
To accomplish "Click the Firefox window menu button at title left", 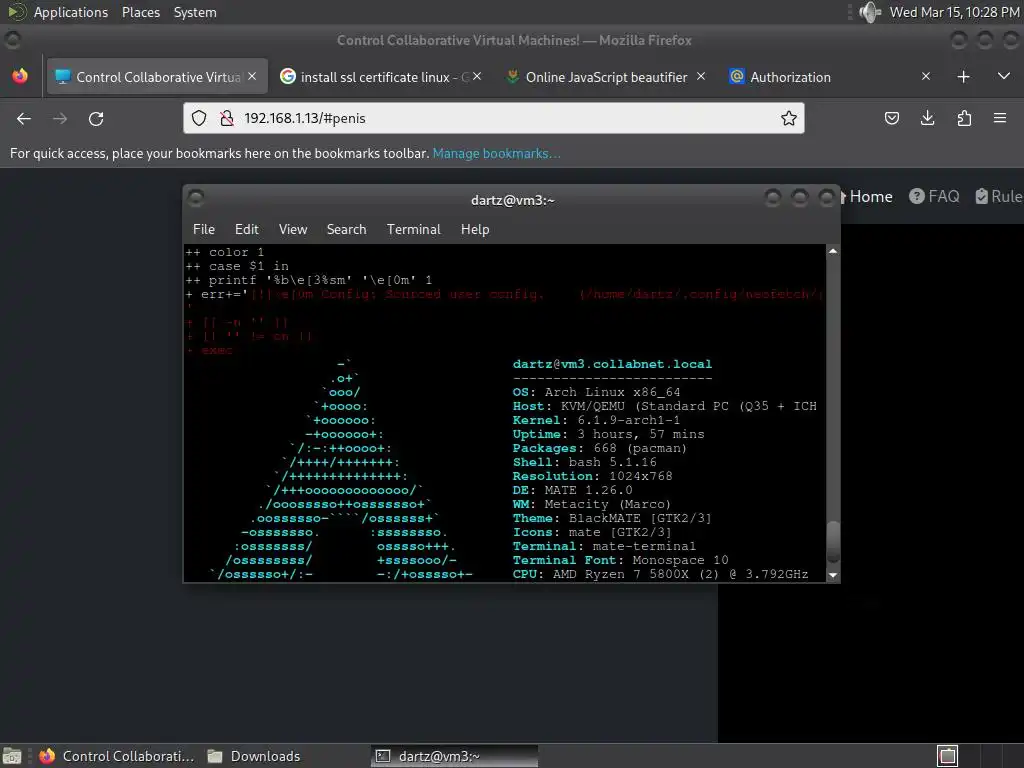I will pos(12,40).
